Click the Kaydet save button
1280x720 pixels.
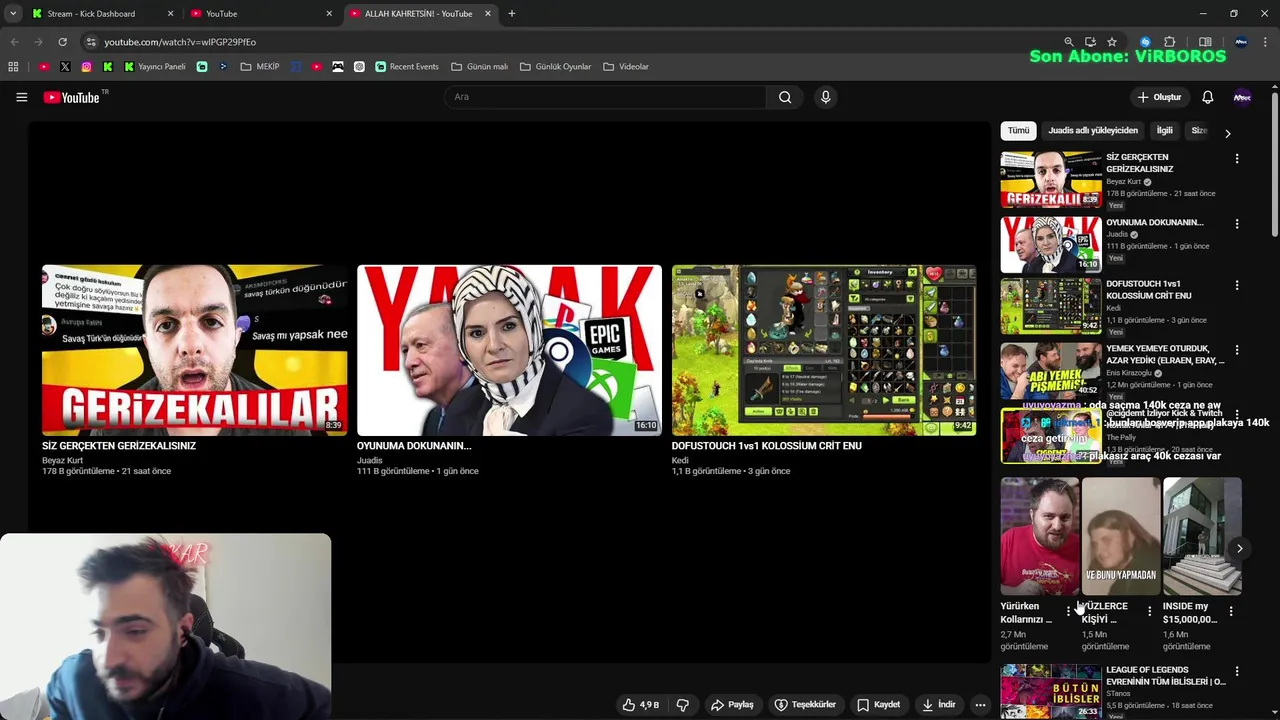(878, 705)
